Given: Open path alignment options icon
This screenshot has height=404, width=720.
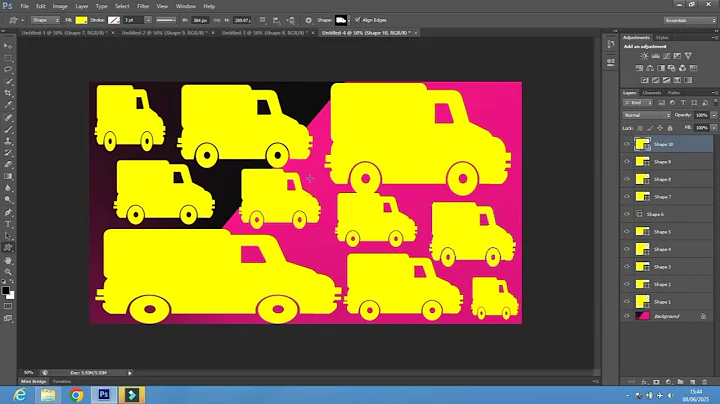Looking at the screenshot, I should coord(276,20).
